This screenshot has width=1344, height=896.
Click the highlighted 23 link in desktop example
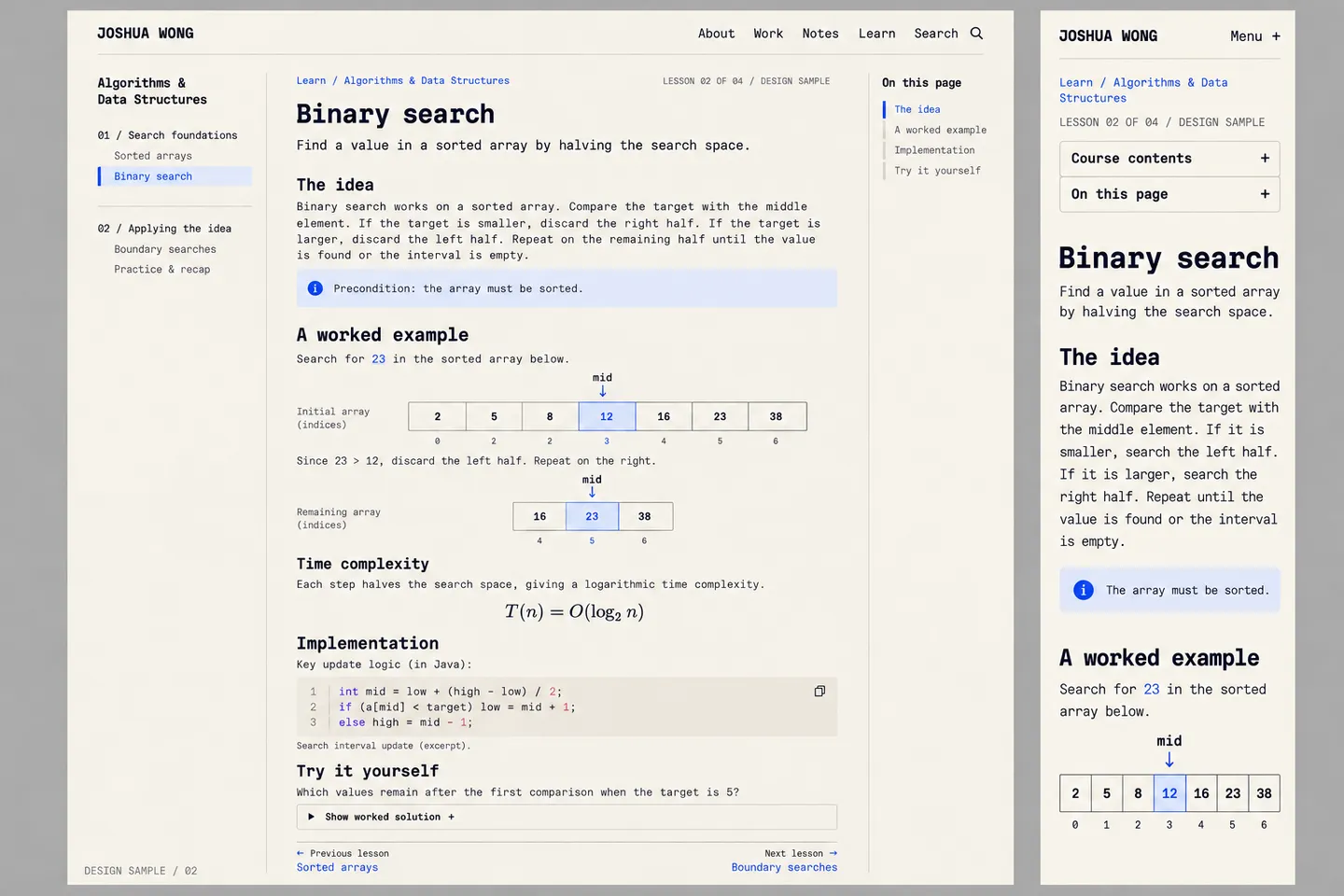pyautogui.click(x=378, y=359)
